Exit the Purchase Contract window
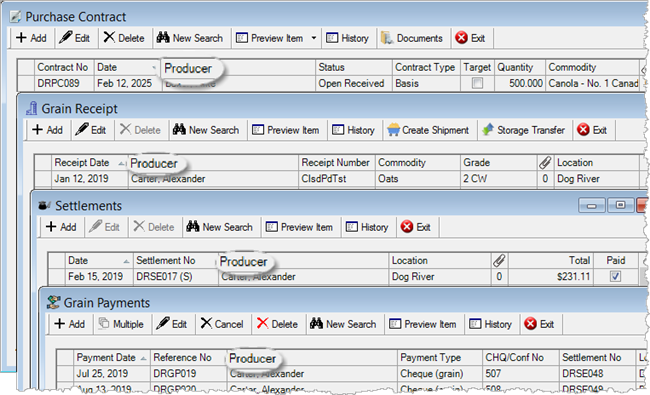This screenshot has height=395, width=650. 470,38
